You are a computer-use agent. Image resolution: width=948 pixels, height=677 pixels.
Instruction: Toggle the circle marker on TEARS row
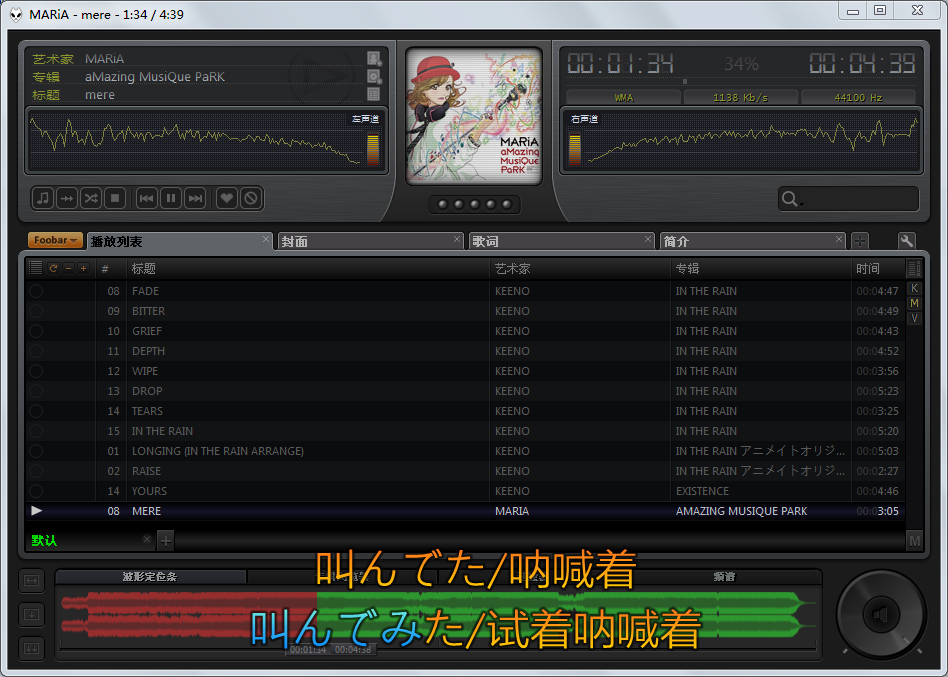pyautogui.click(x=36, y=411)
